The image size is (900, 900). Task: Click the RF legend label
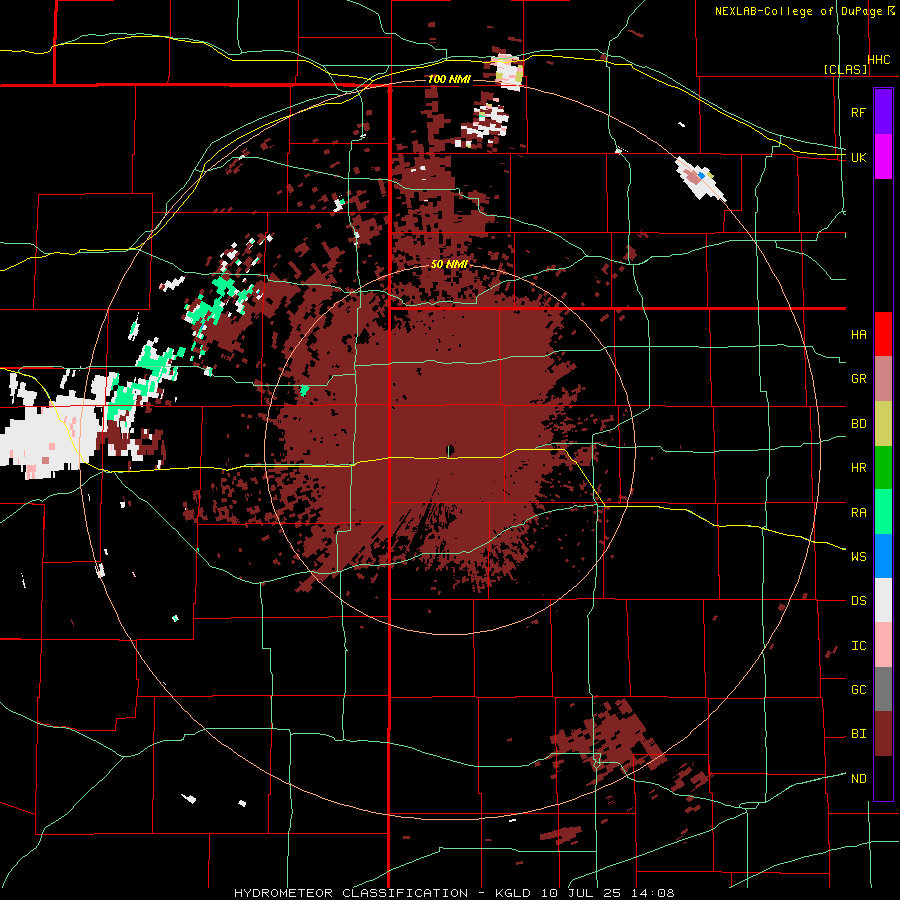(x=858, y=112)
